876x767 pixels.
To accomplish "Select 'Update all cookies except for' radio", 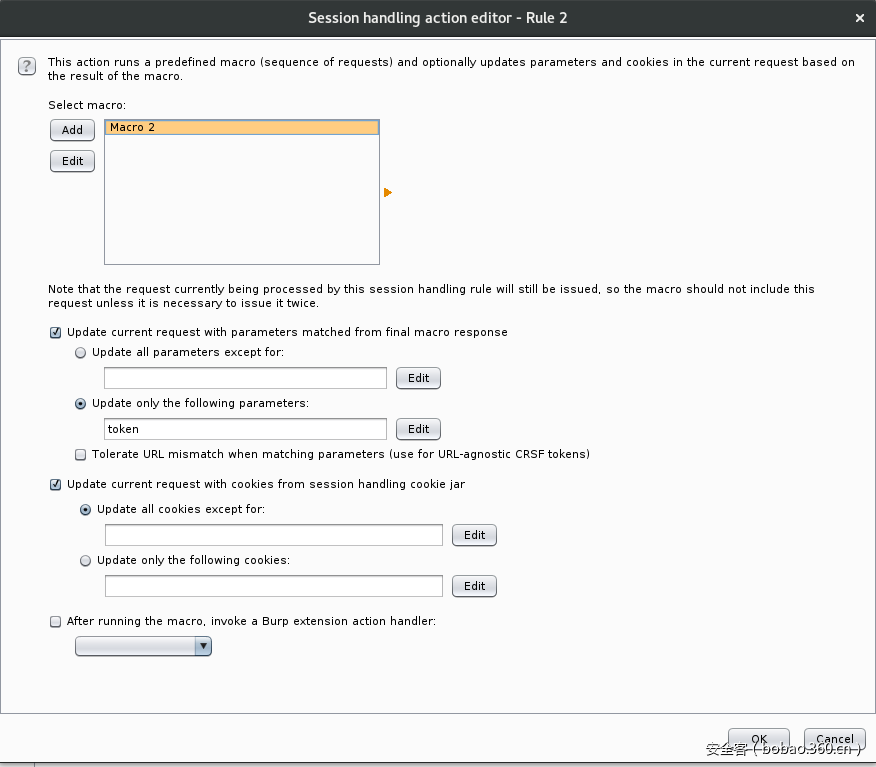I will point(86,509).
